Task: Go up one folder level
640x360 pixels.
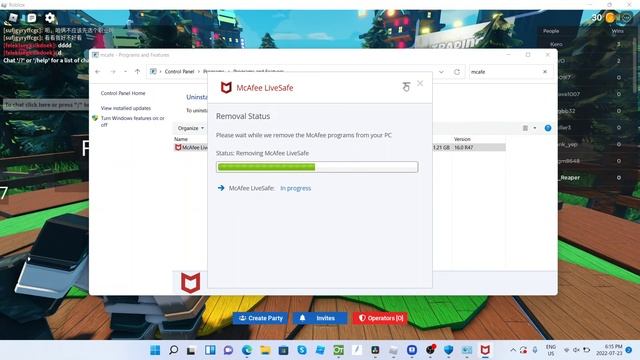Action: point(138,71)
